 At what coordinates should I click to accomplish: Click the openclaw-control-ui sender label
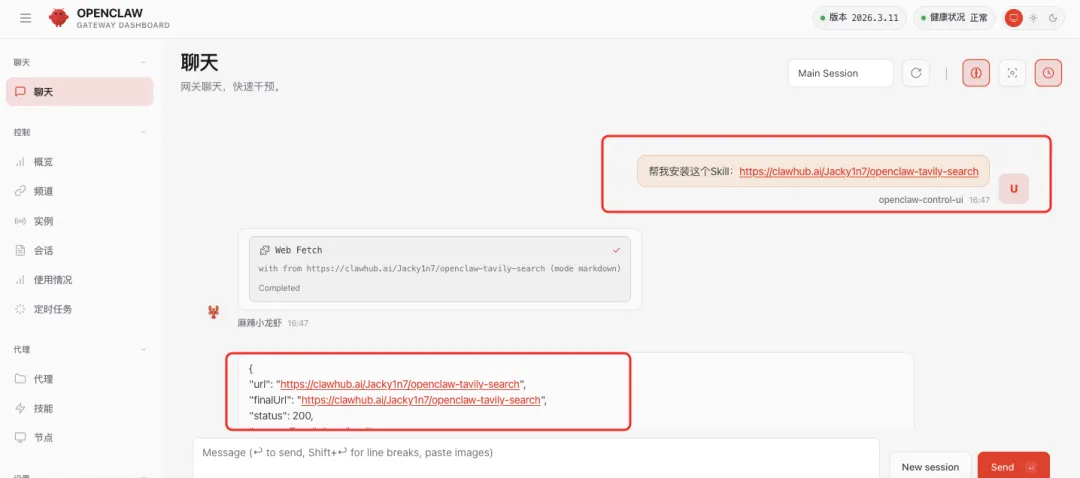tap(921, 199)
